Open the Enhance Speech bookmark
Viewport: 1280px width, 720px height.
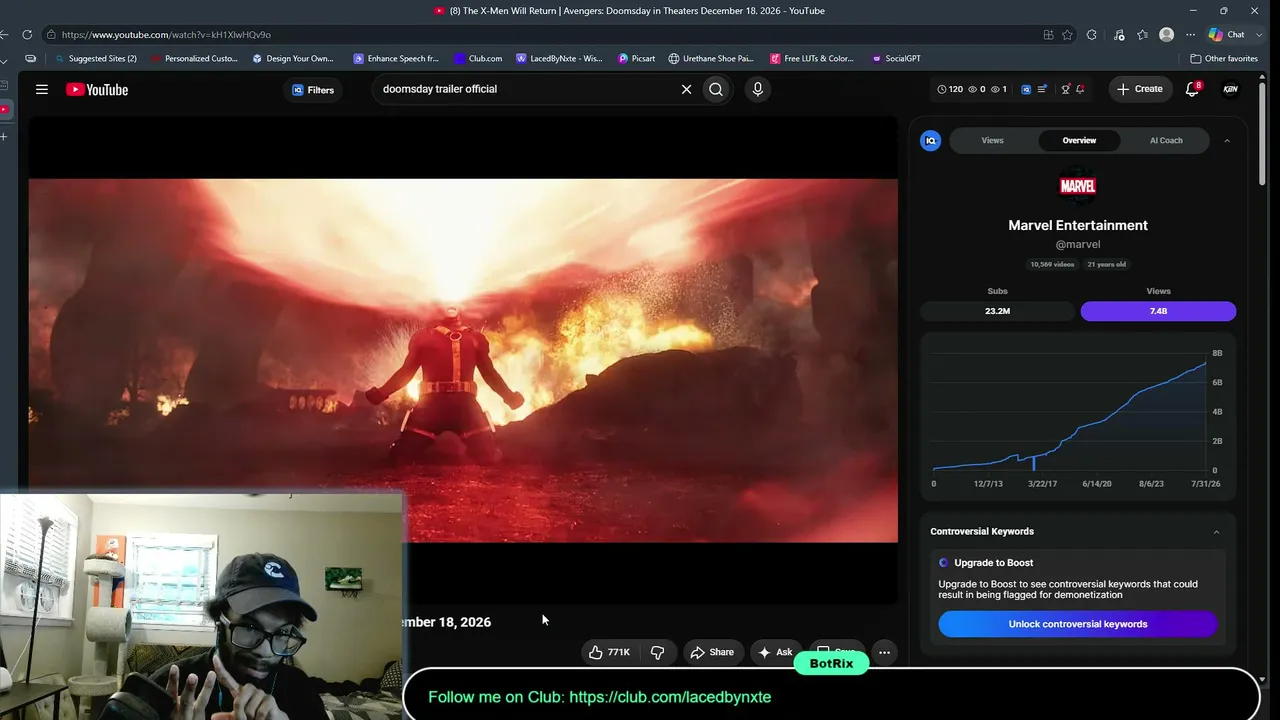coord(396,59)
